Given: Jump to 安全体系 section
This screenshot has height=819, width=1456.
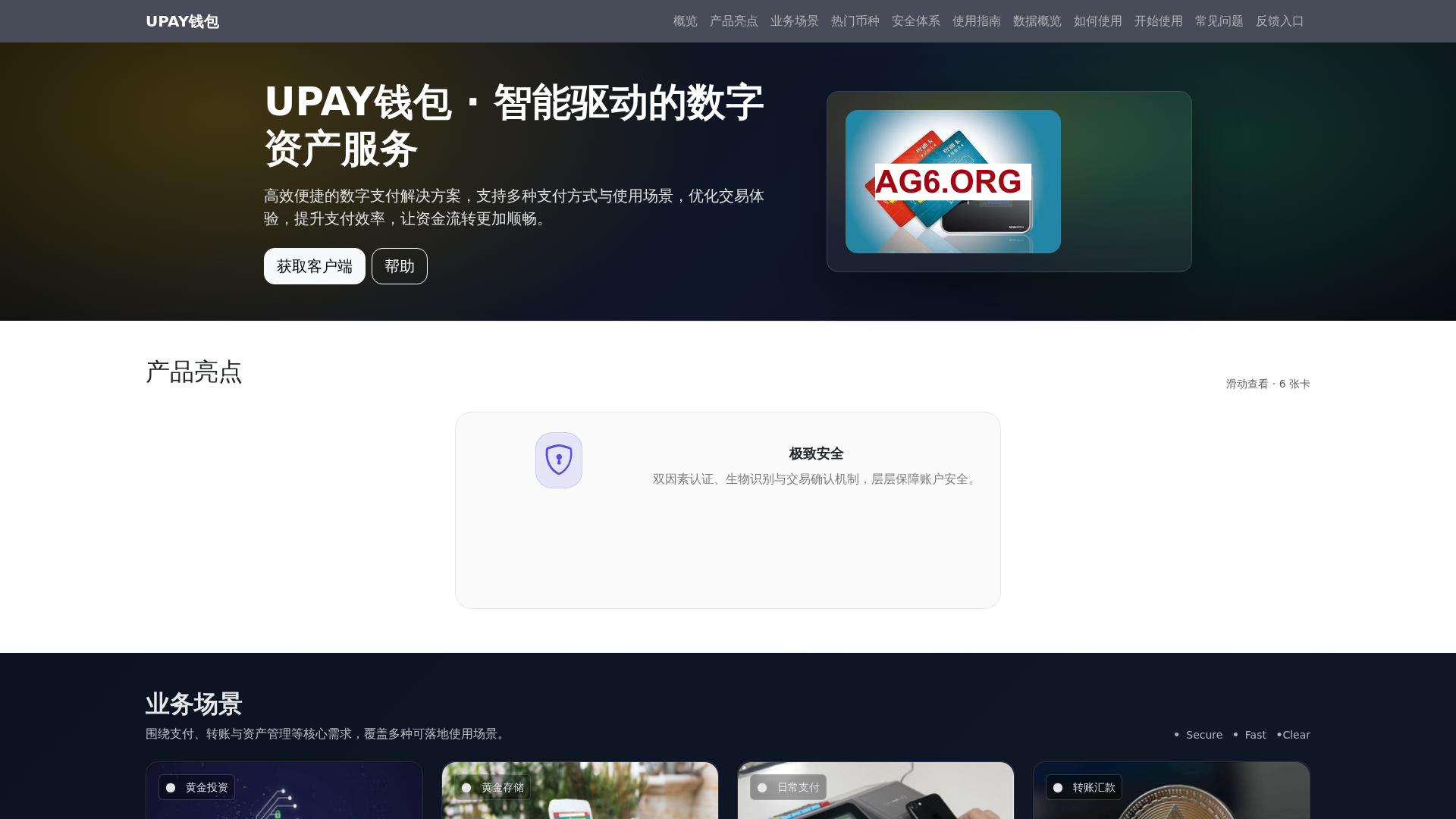Looking at the screenshot, I should tap(915, 21).
